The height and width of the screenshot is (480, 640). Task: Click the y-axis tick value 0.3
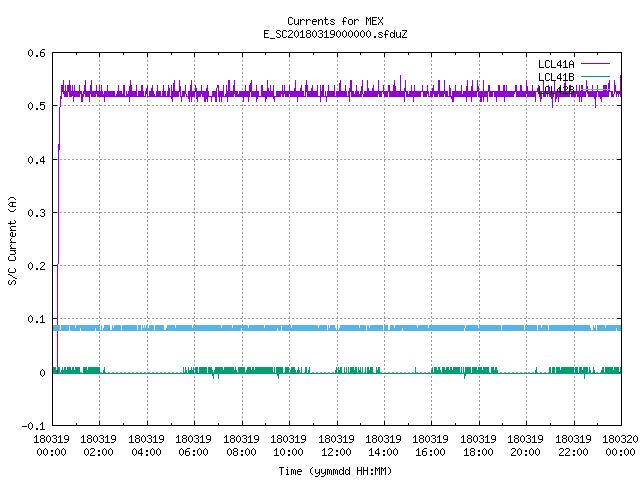(36, 213)
